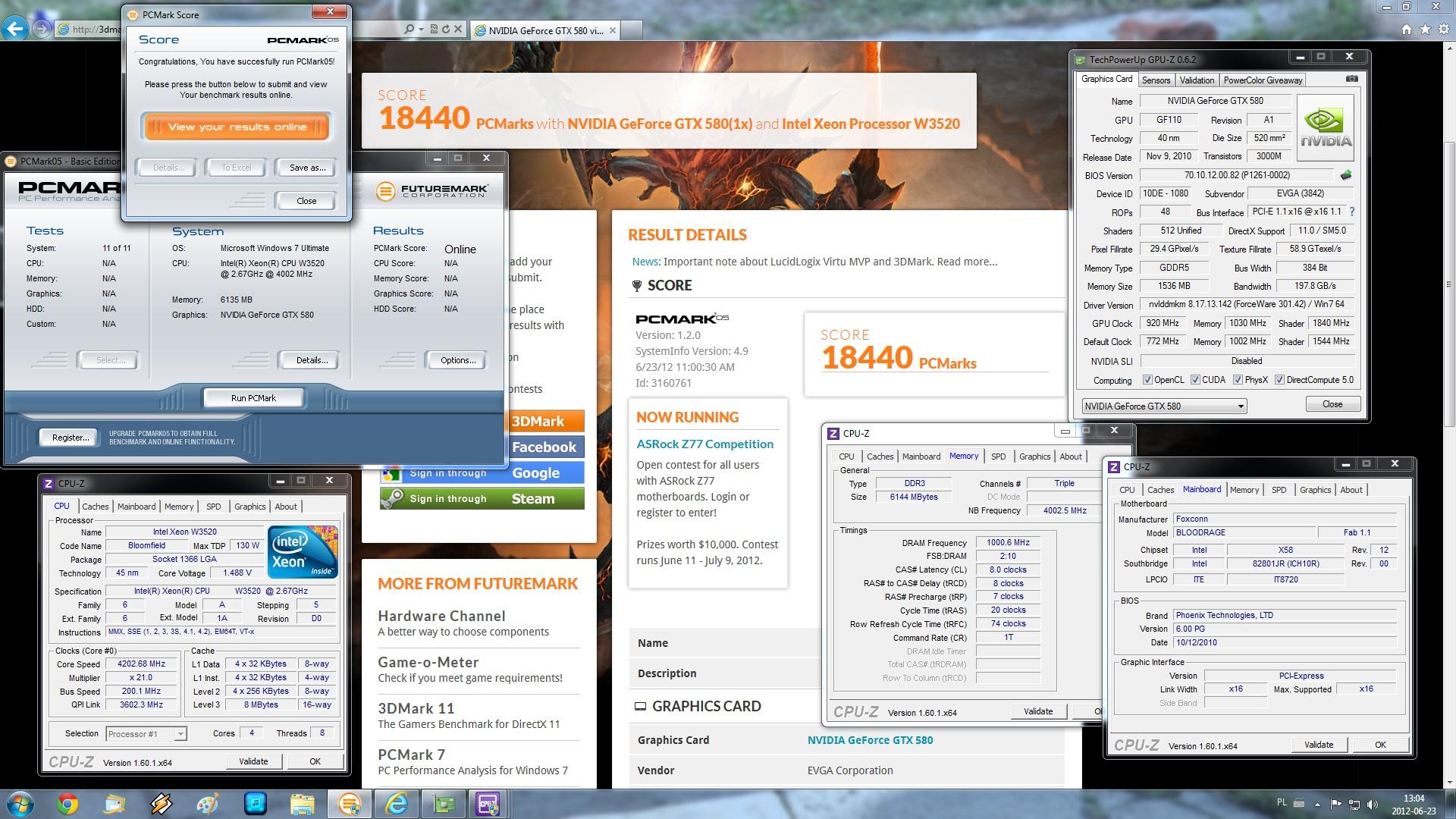The image size is (1456, 819).
Task: Go forward in Internet Explorer
Action: [42, 30]
